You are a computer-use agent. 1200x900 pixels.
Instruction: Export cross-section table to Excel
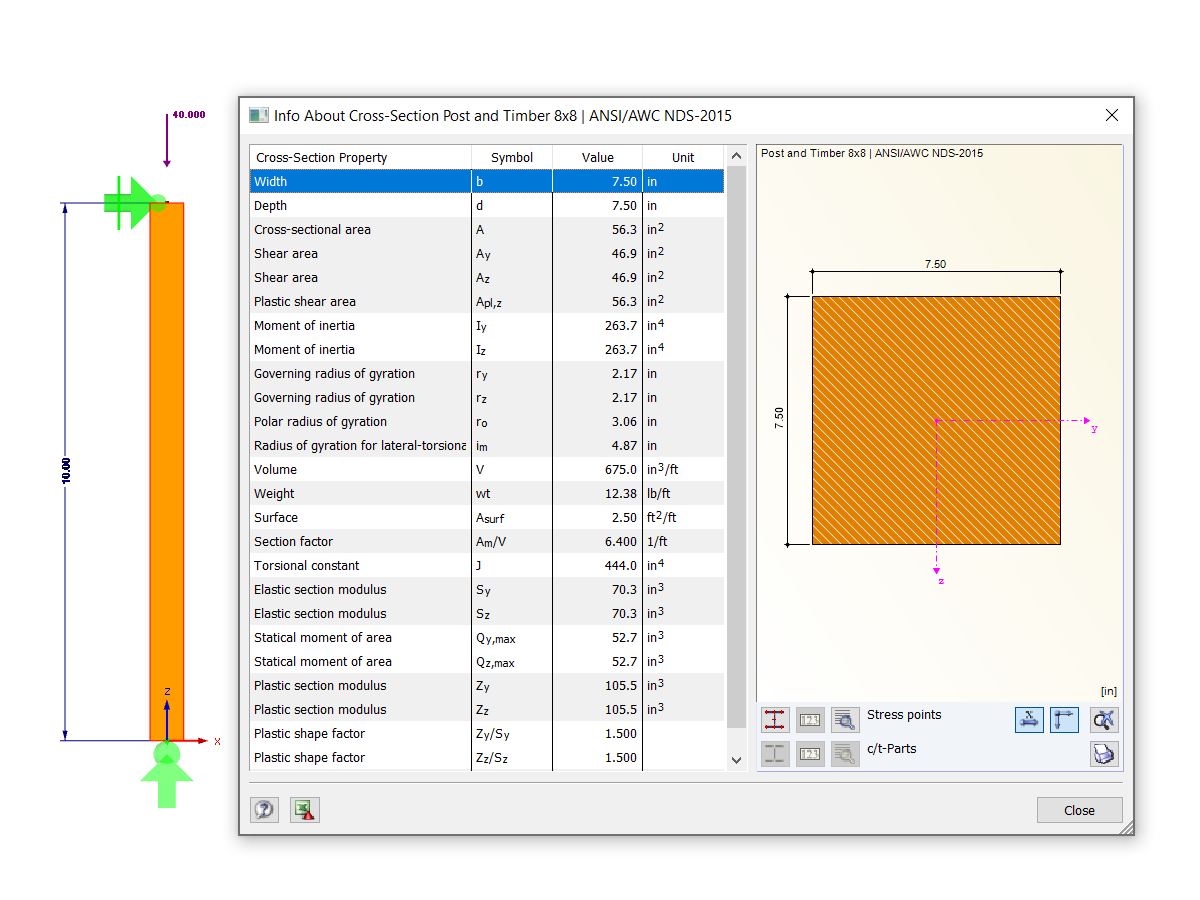[304, 810]
